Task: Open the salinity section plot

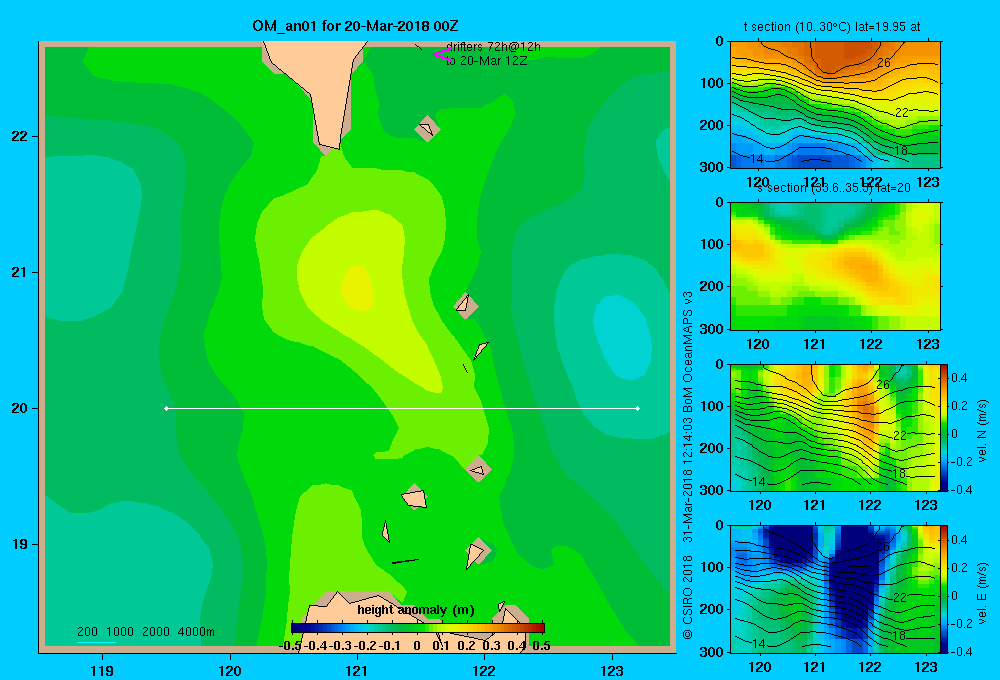Action: (x=835, y=266)
